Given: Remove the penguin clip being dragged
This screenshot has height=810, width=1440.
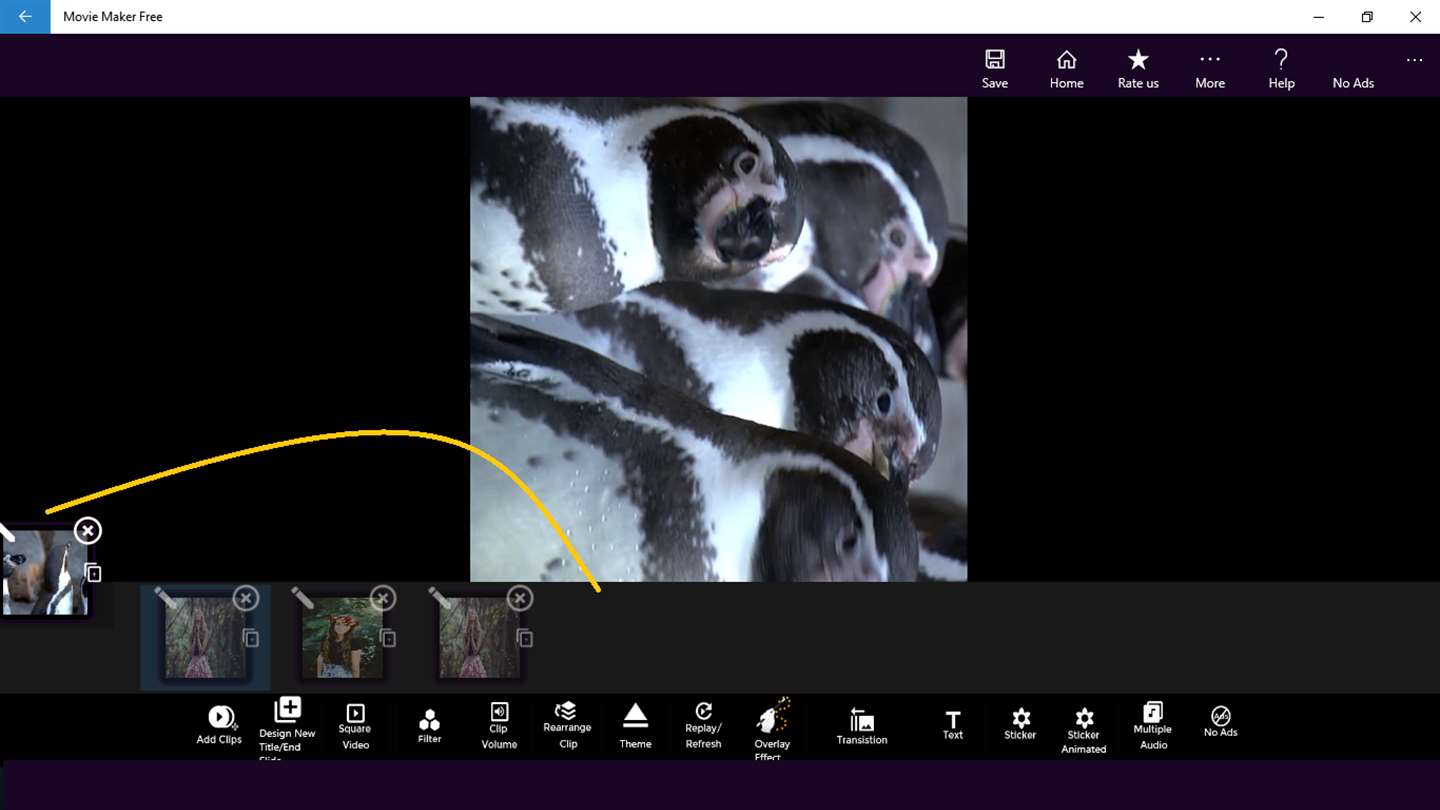Looking at the screenshot, I should pyautogui.click(x=88, y=530).
